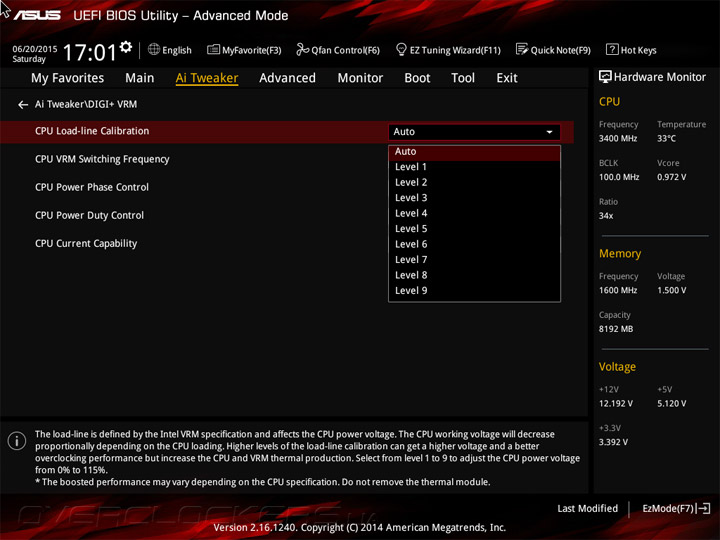Select CPU Load-line Calibration row
This screenshot has height=540, width=720.
(x=287, y=132)
